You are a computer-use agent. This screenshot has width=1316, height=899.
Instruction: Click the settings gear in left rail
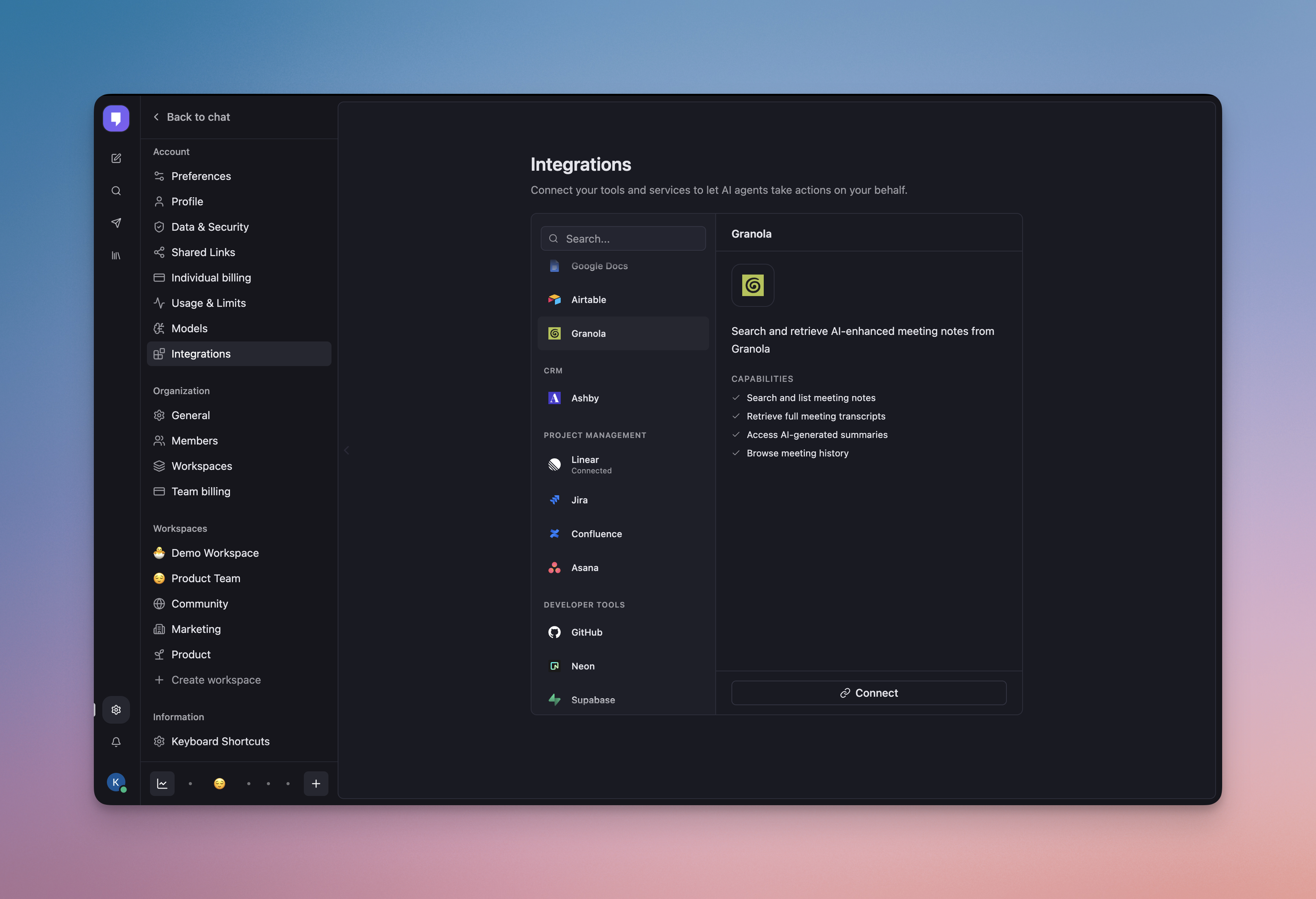tap(116, 709)
